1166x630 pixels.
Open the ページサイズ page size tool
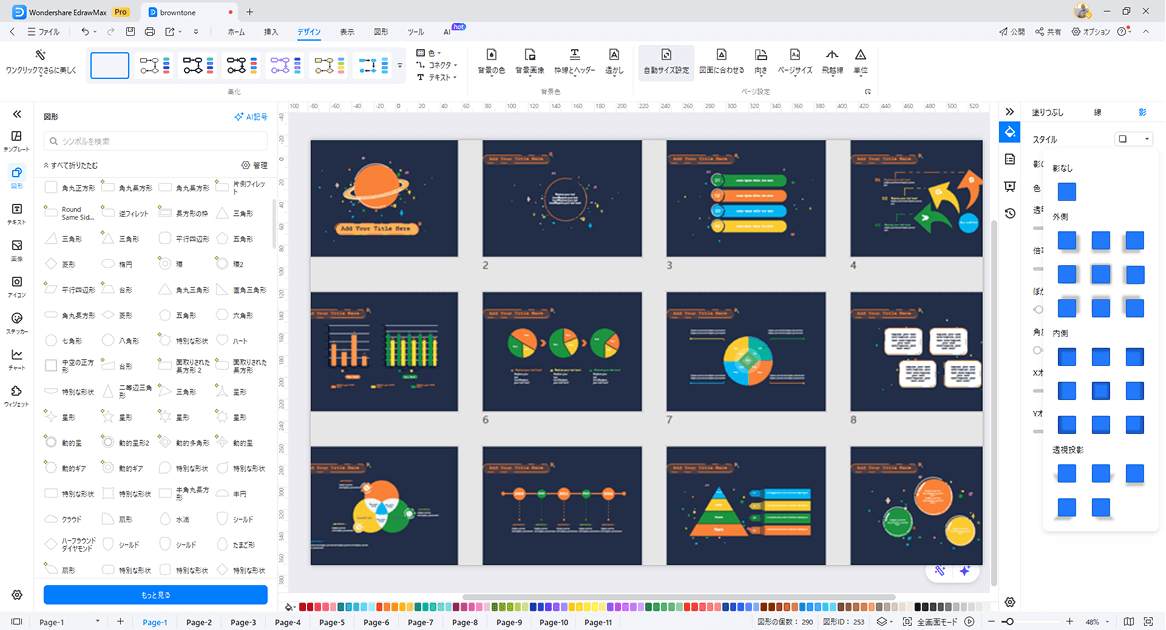[795, 56]
